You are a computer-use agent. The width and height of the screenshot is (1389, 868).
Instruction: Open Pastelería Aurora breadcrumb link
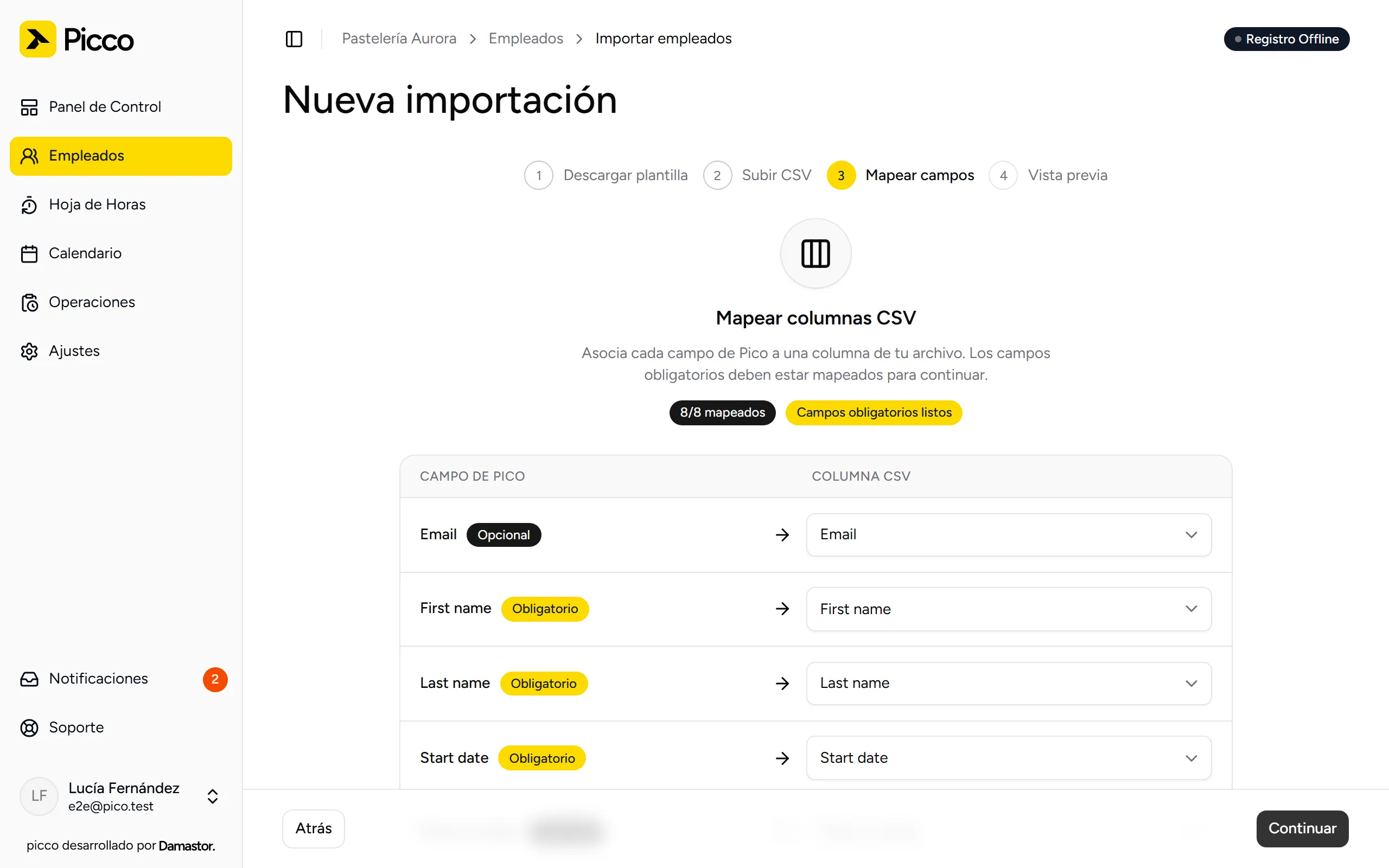[x=399, y=39]
